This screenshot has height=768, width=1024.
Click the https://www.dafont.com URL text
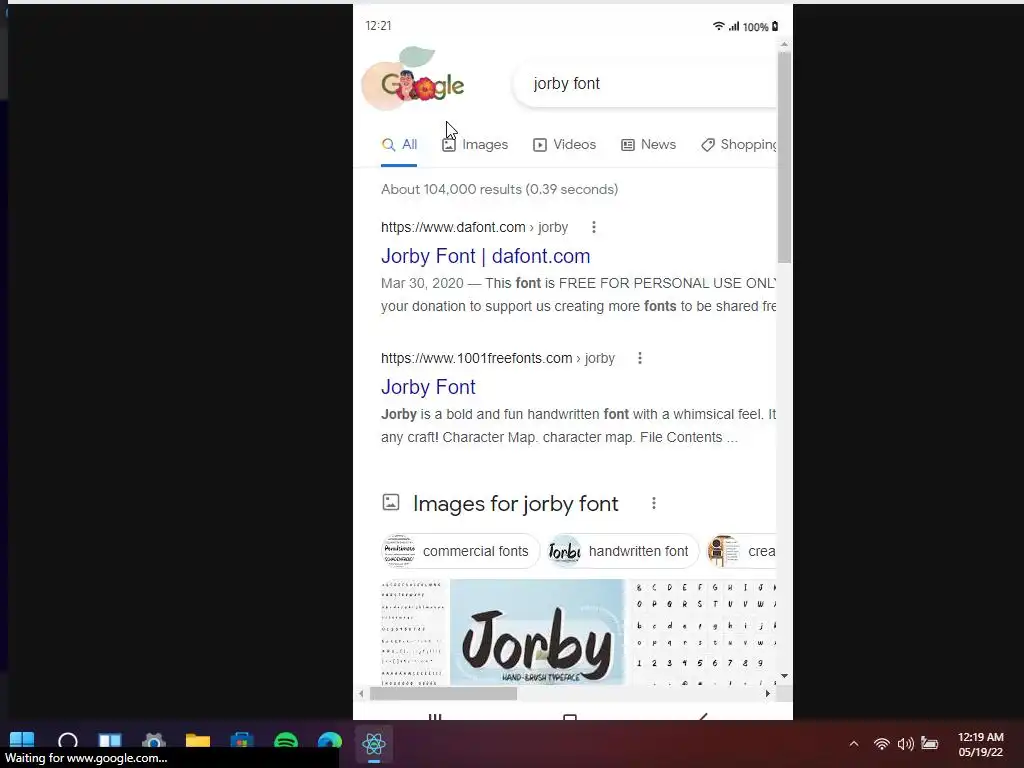point(453,227)
